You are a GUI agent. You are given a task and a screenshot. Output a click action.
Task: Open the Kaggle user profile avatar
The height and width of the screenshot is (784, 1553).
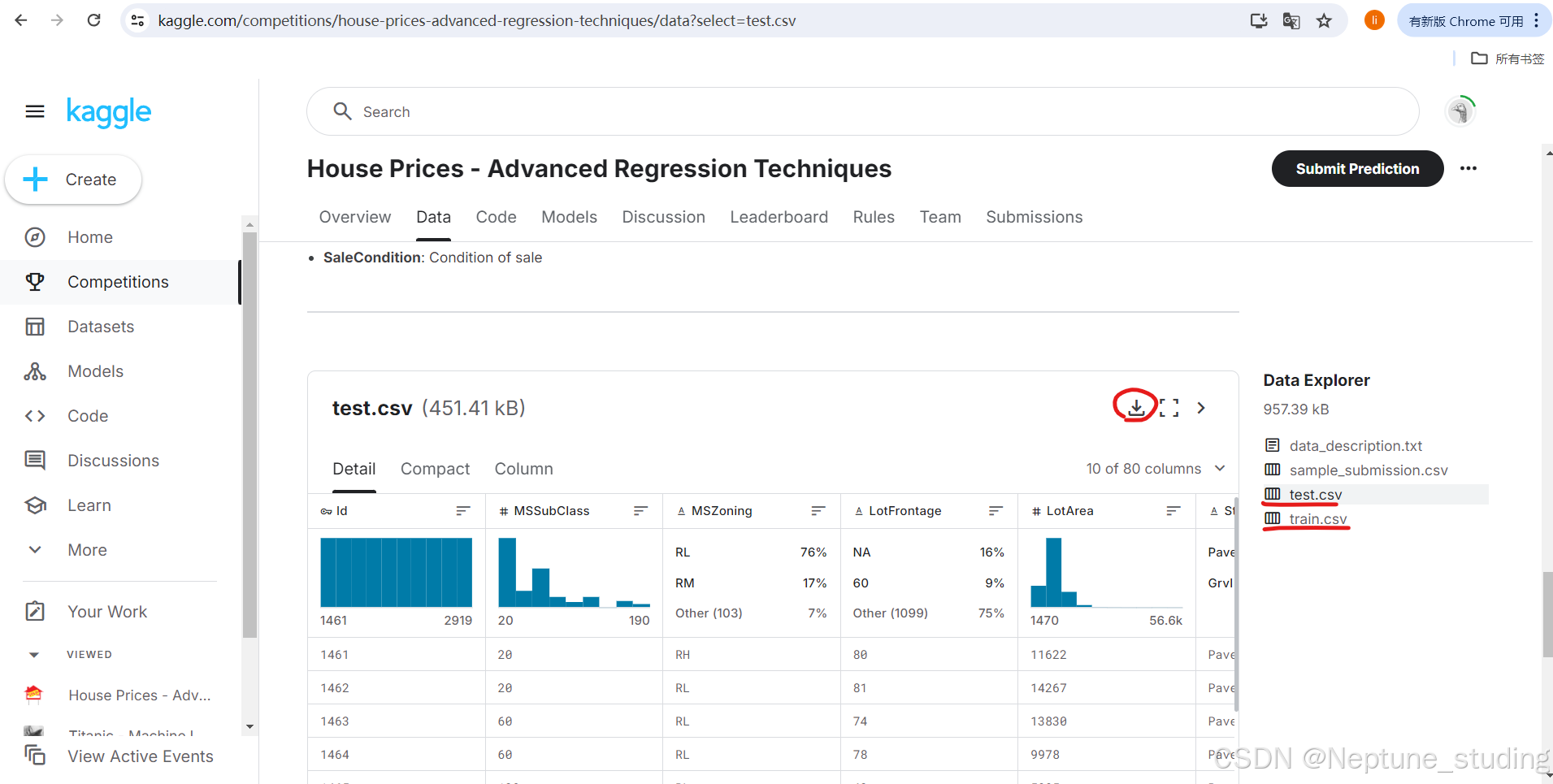click(1460, 111)
